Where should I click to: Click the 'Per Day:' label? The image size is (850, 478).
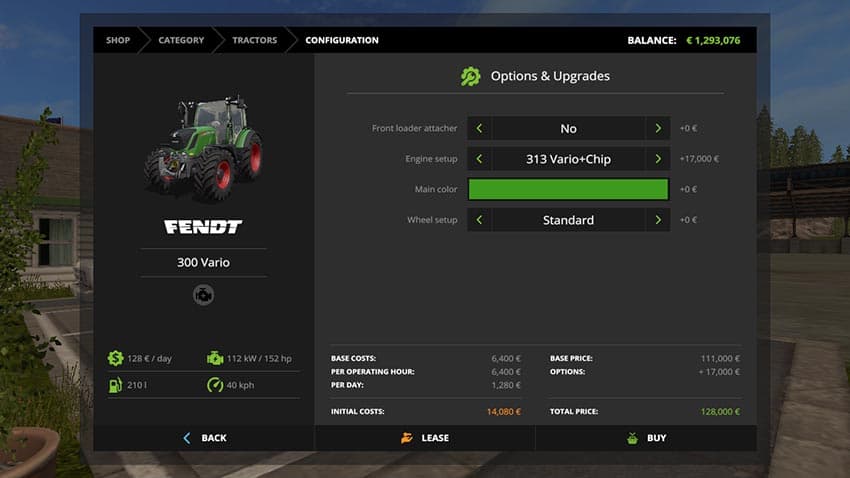pyautogui.click(x=347, y=385)
